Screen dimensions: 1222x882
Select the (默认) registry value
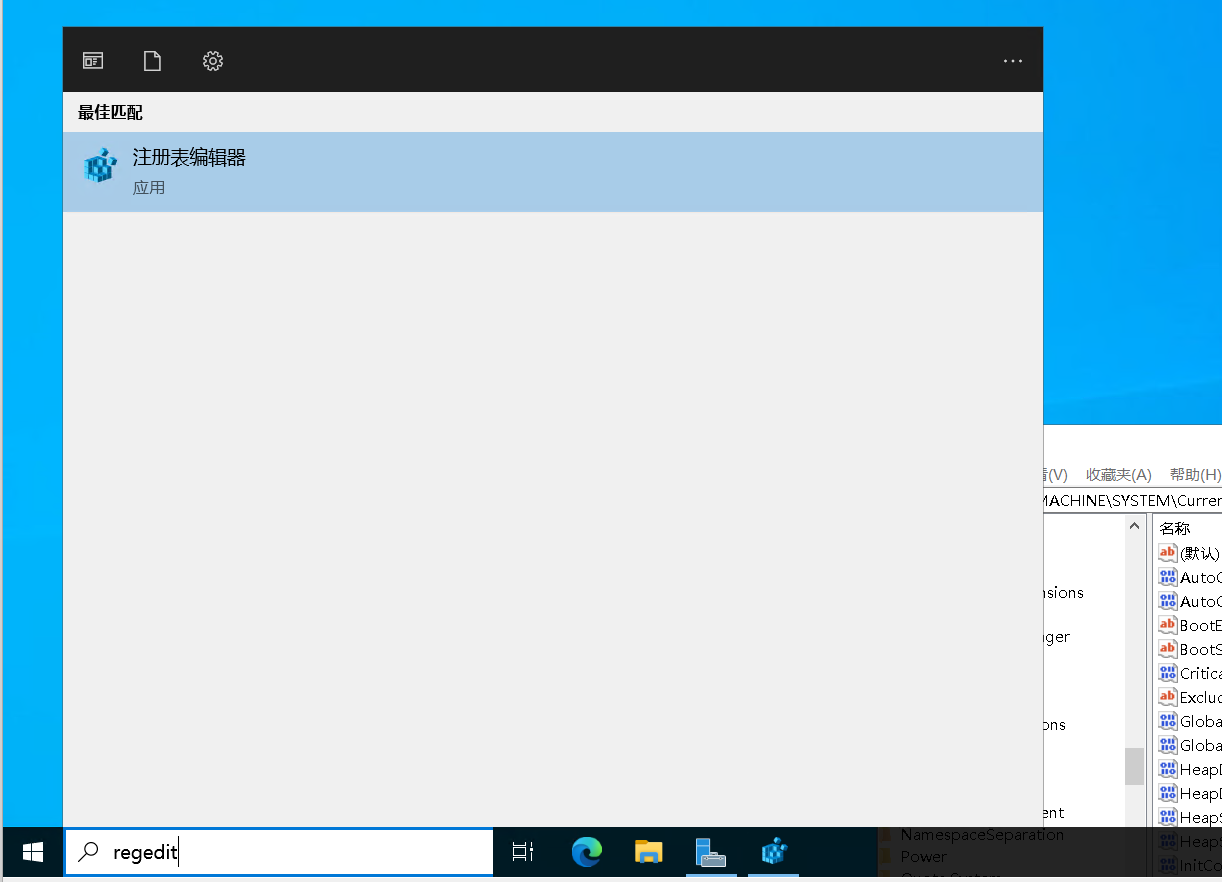pos(1198,553)
